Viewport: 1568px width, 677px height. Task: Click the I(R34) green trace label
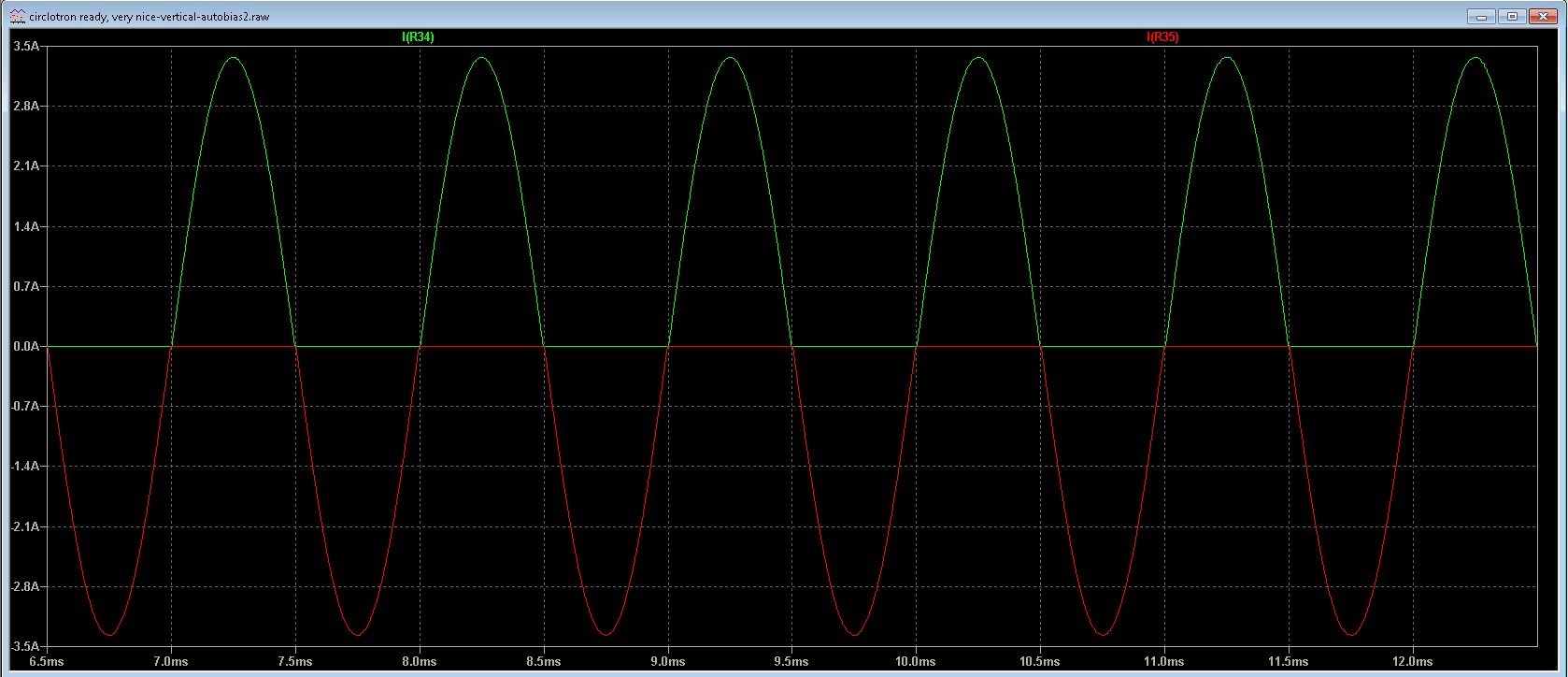[418, 37]
